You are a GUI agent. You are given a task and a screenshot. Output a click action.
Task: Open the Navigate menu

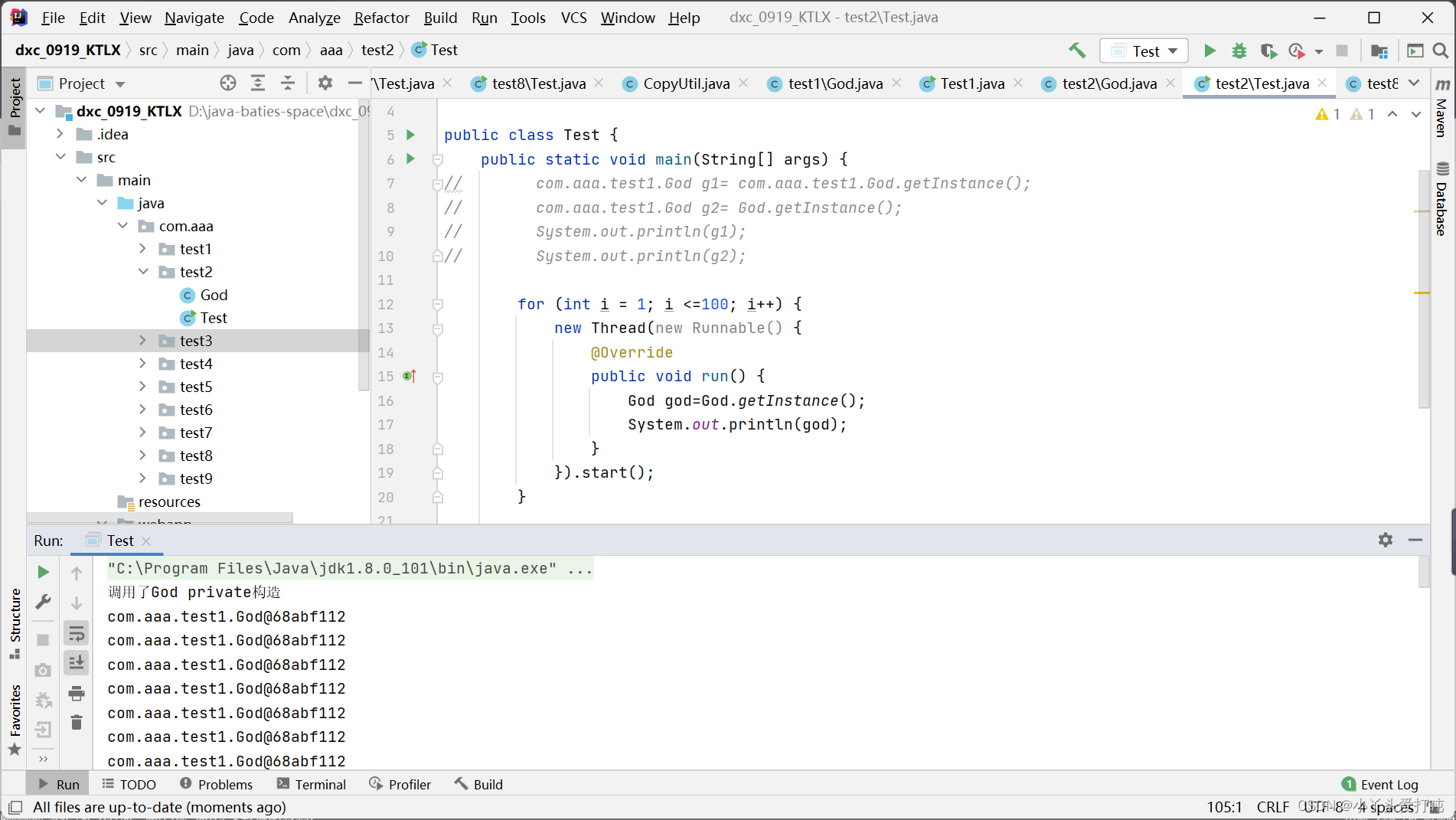pyautogui.click(x=194, y=17)
